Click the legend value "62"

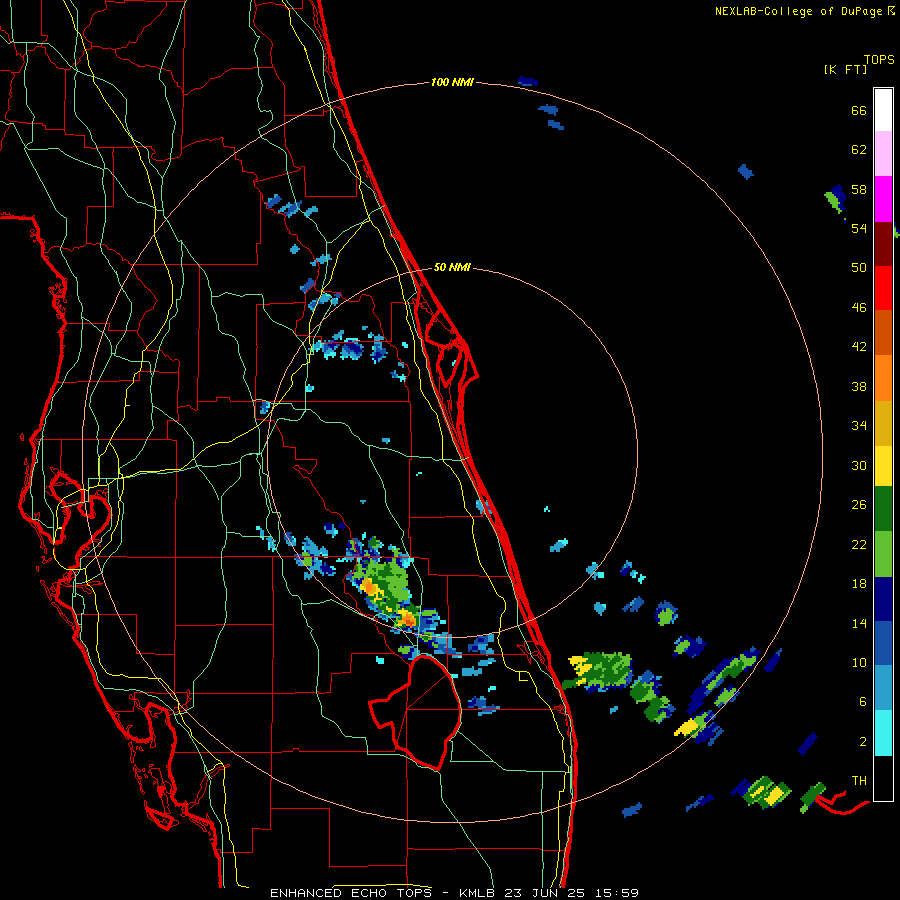[859, 150]
